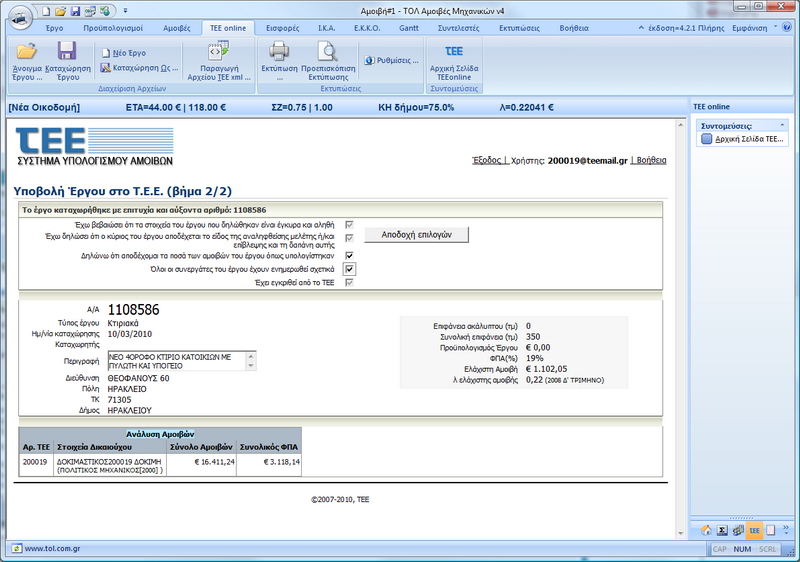
Task: Click the Εκτύπωση printer icon
Action: click(x=279, y=52)
